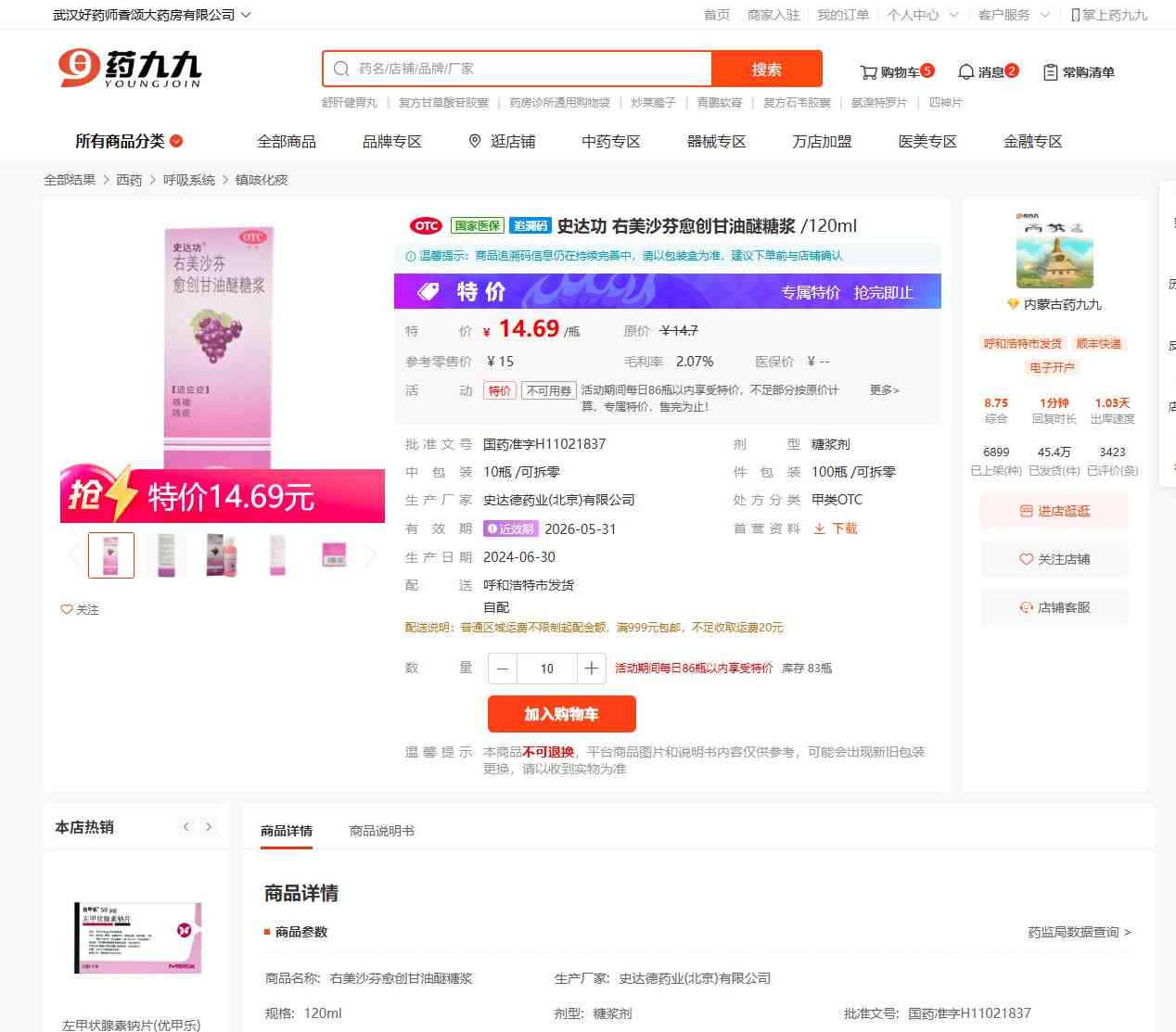Follow the store with 关注店铺
1176x1032 pixels.
point(1055,559)
